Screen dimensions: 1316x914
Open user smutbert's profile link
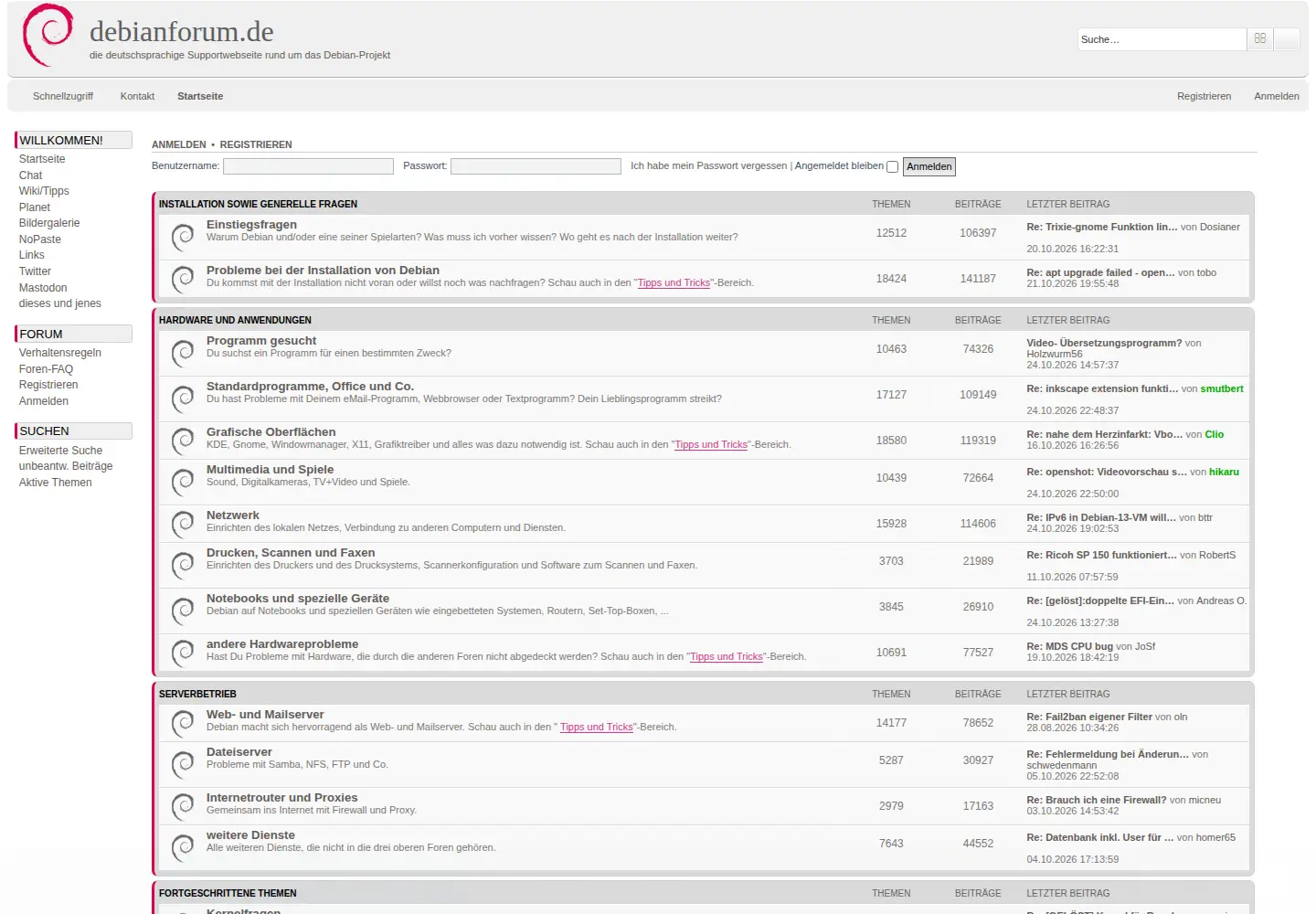pyautogui.click(x=1222, y=388)
